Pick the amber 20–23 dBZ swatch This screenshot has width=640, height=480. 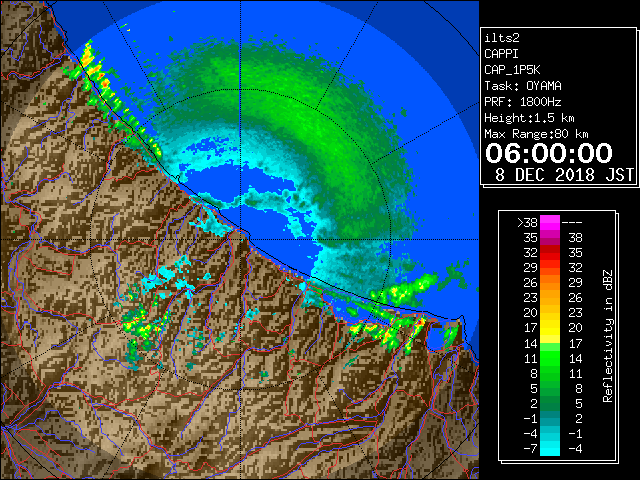(550, 313)
